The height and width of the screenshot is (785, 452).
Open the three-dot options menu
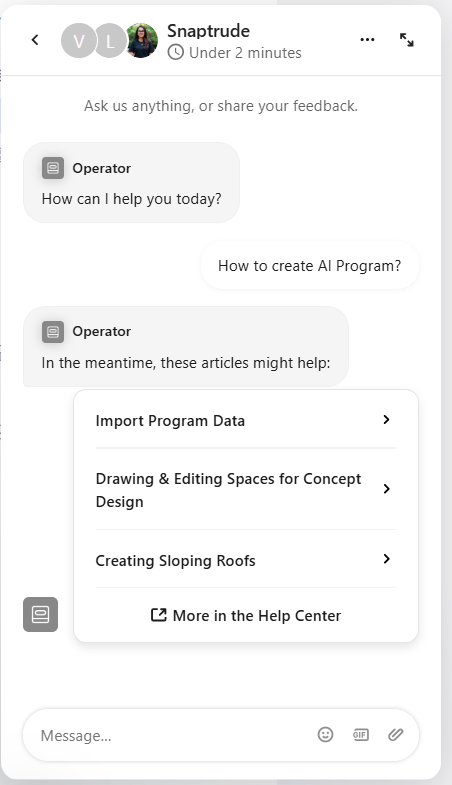tap(367, 40)
